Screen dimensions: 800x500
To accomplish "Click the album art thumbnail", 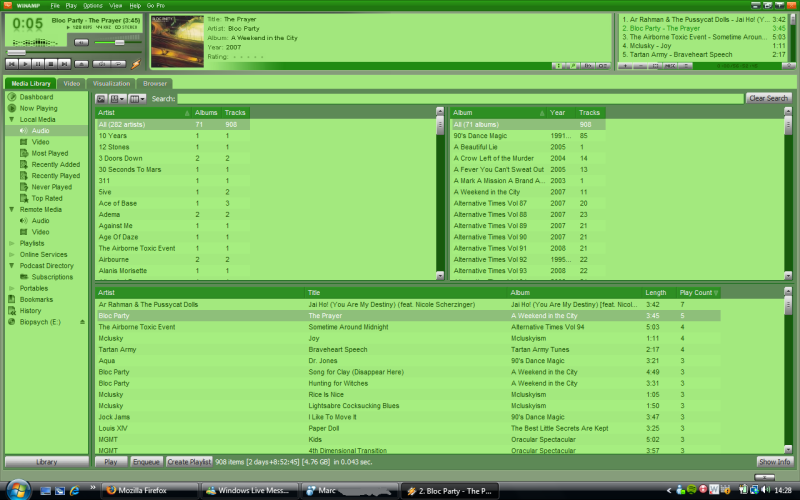I will (177, 41).
